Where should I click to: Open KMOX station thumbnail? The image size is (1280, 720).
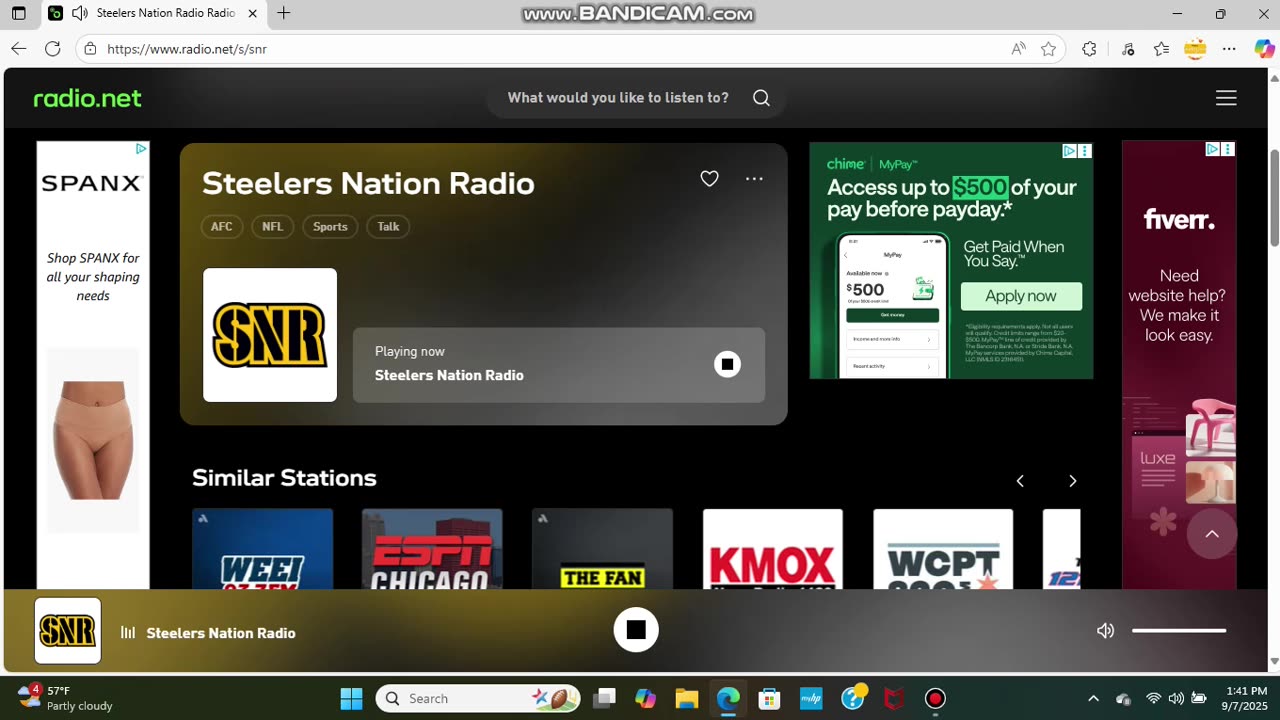click(x=772, y=548)
